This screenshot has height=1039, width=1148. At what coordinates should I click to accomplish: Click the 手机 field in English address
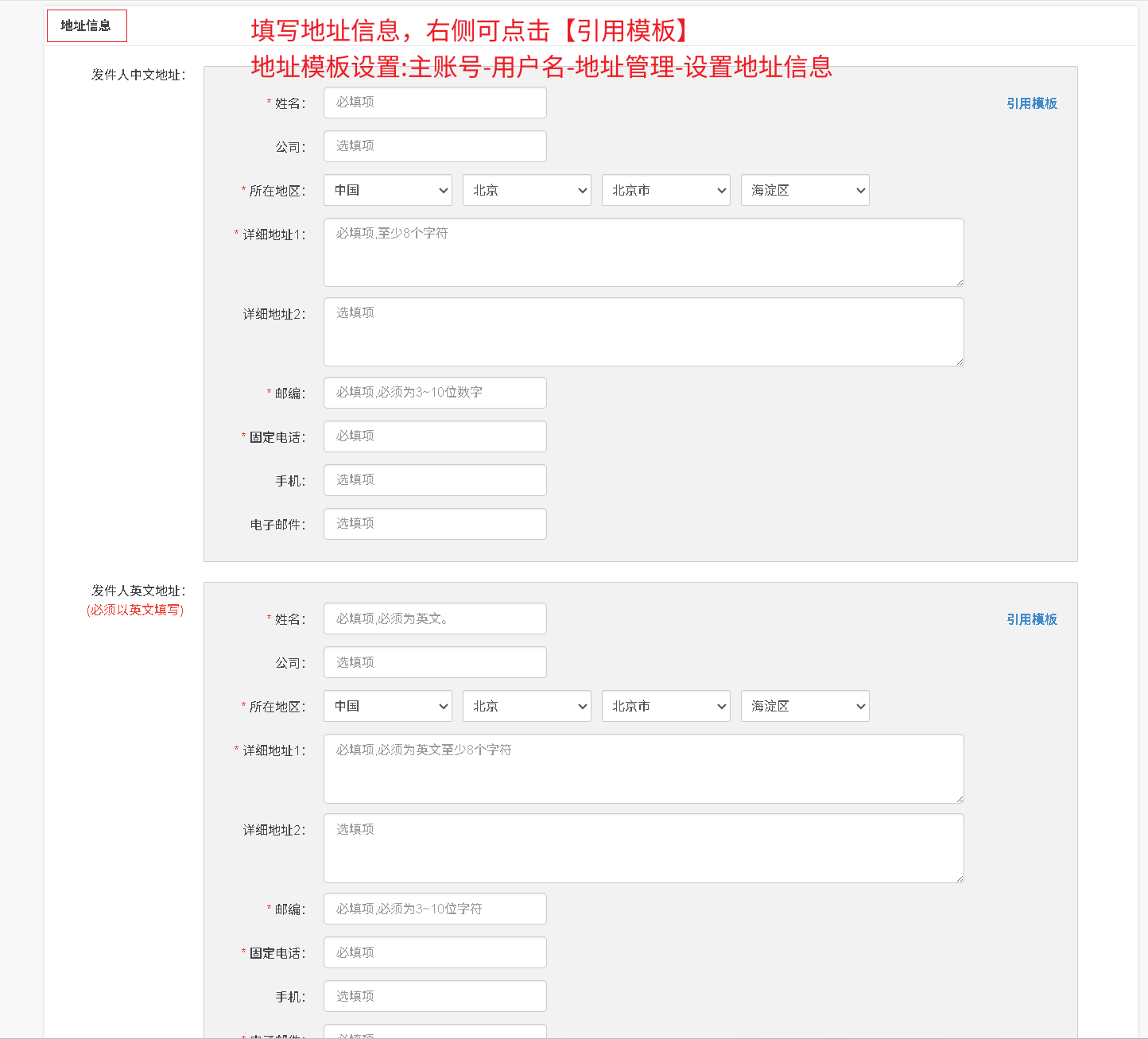[x=435, y=996]
